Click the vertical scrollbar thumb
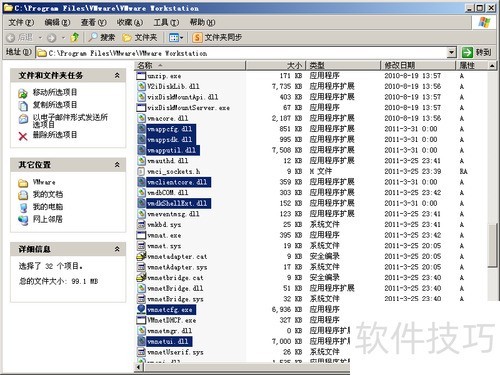This screenshot has width=500, height=375. click(x=492, y=246)
